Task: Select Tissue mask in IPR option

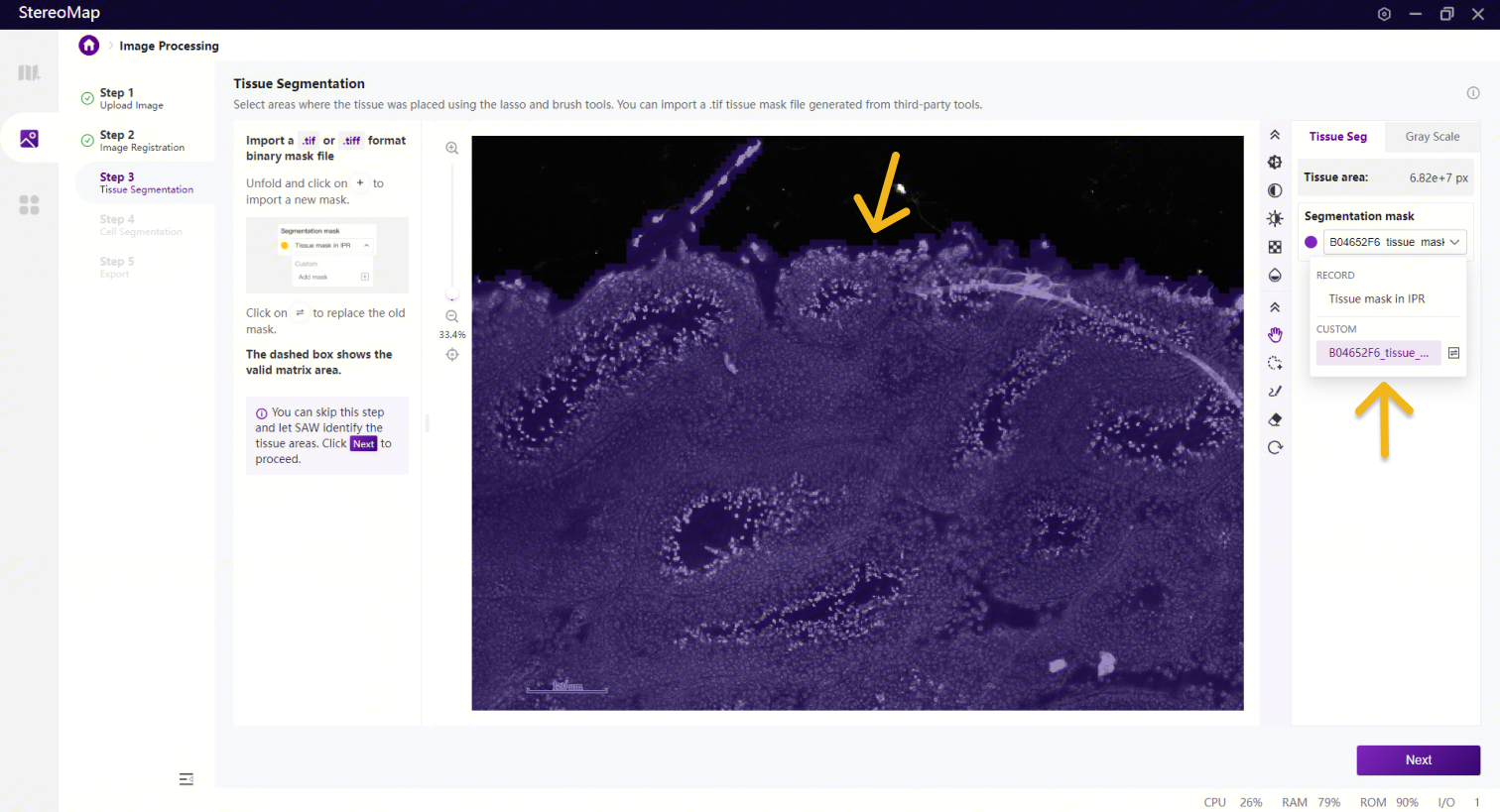Action: (1376, 298)
